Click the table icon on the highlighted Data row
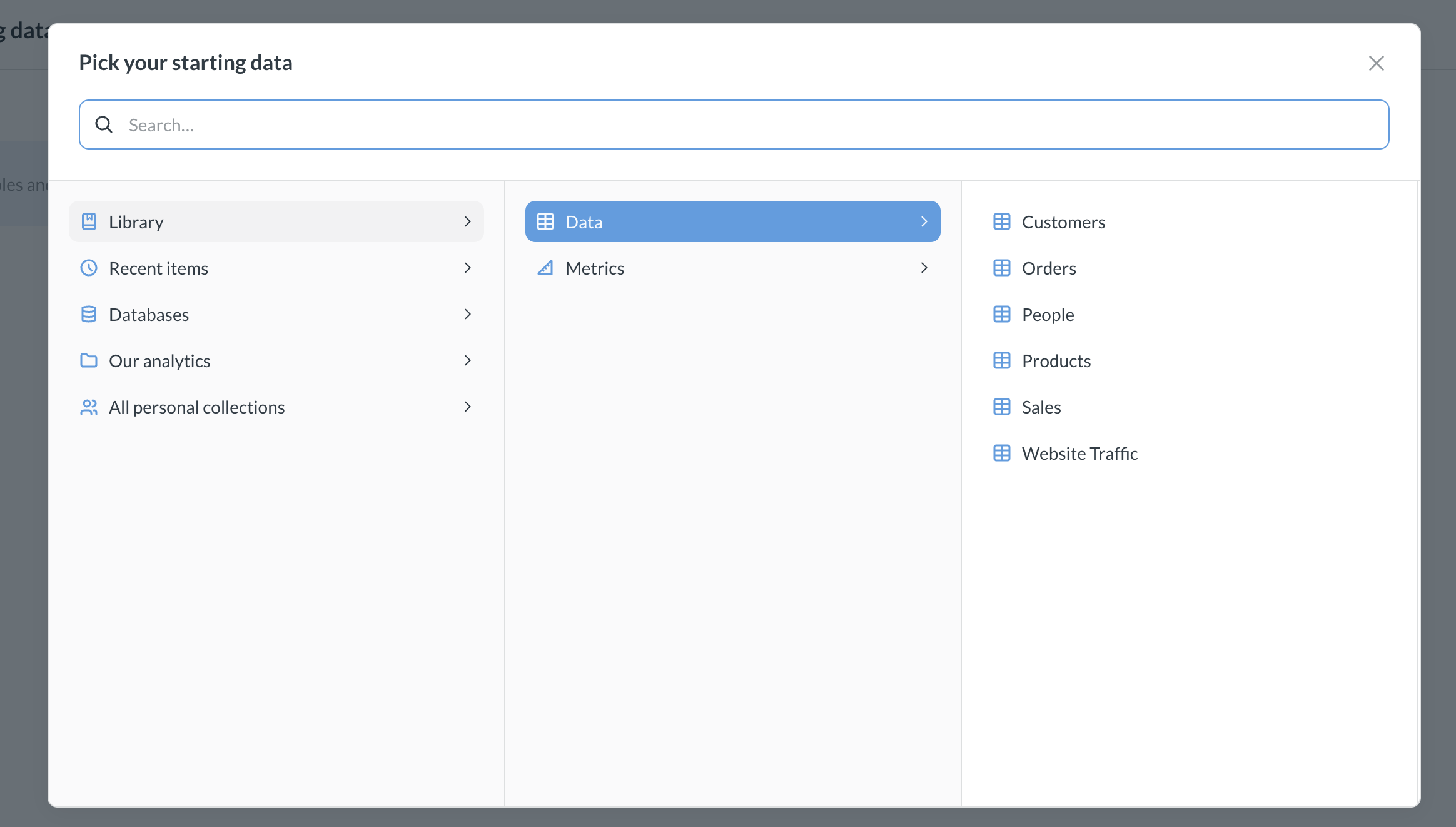1456x827 pixels. (545, 221)
